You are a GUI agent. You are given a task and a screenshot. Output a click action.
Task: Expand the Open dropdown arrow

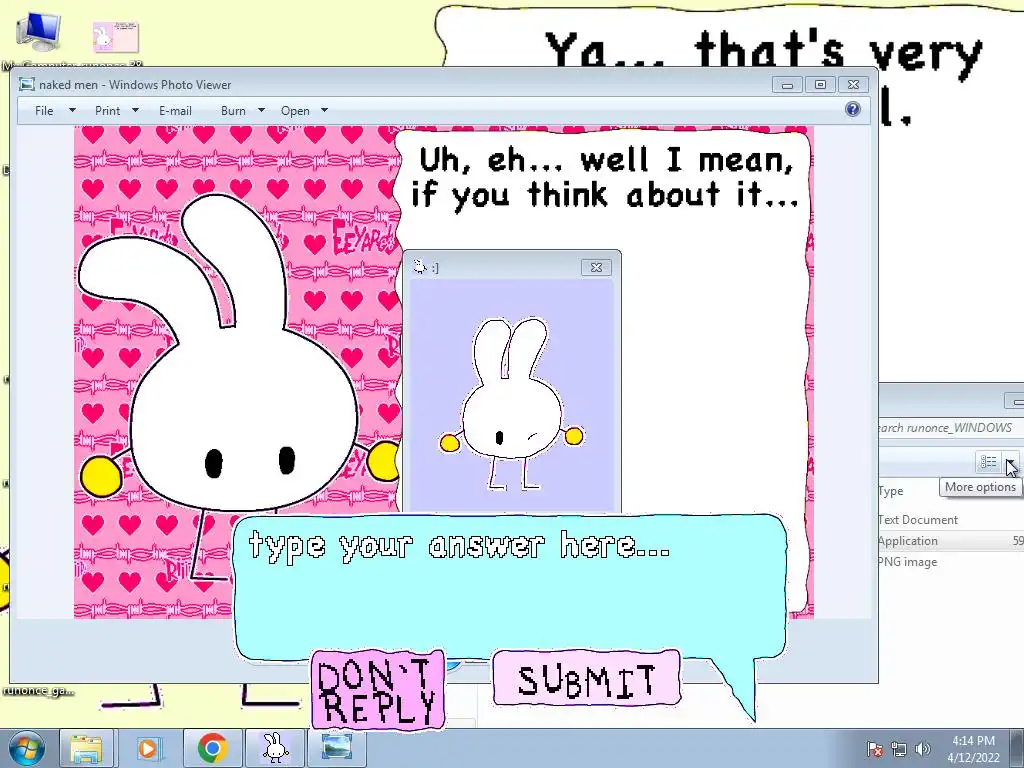pyautogui.click(x=325, y=110)
